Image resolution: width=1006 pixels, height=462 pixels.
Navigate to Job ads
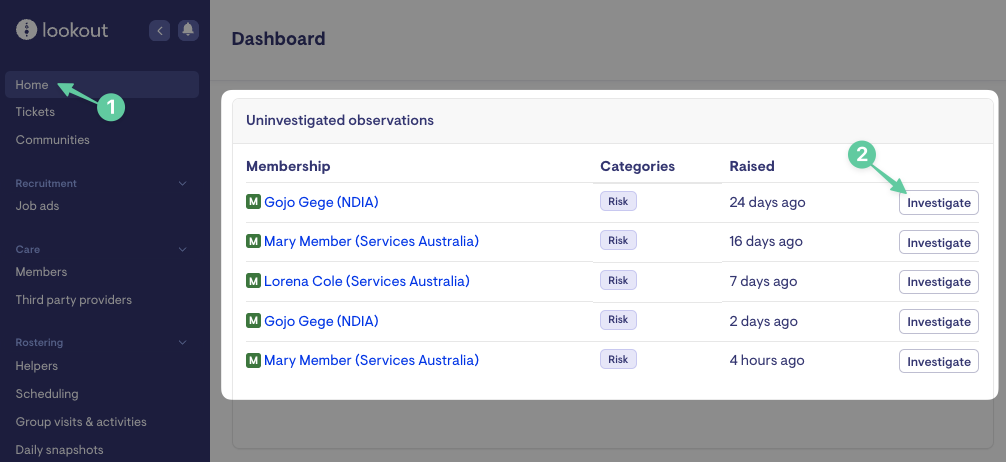coord(37,206)
